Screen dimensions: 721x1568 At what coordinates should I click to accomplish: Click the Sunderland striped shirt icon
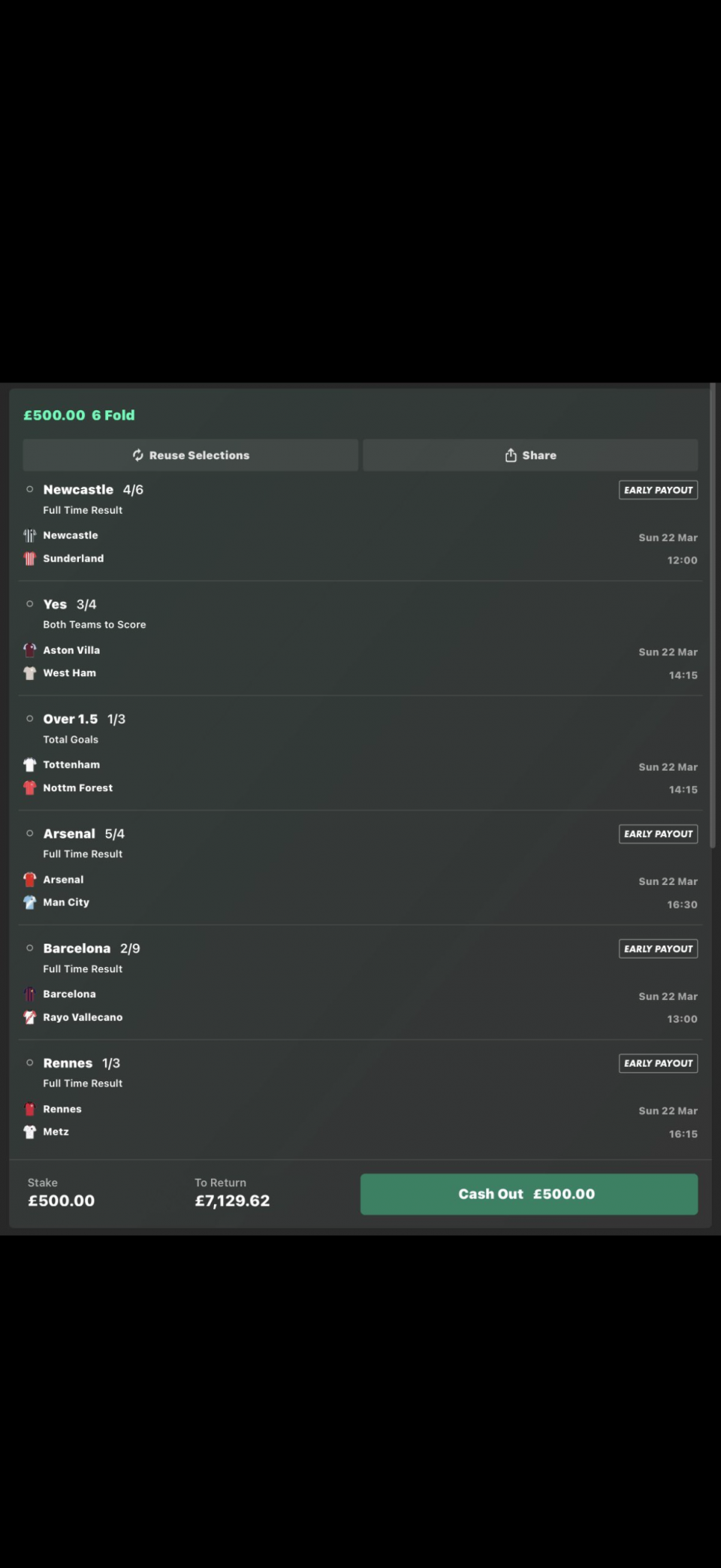click(x=30, y=559)
